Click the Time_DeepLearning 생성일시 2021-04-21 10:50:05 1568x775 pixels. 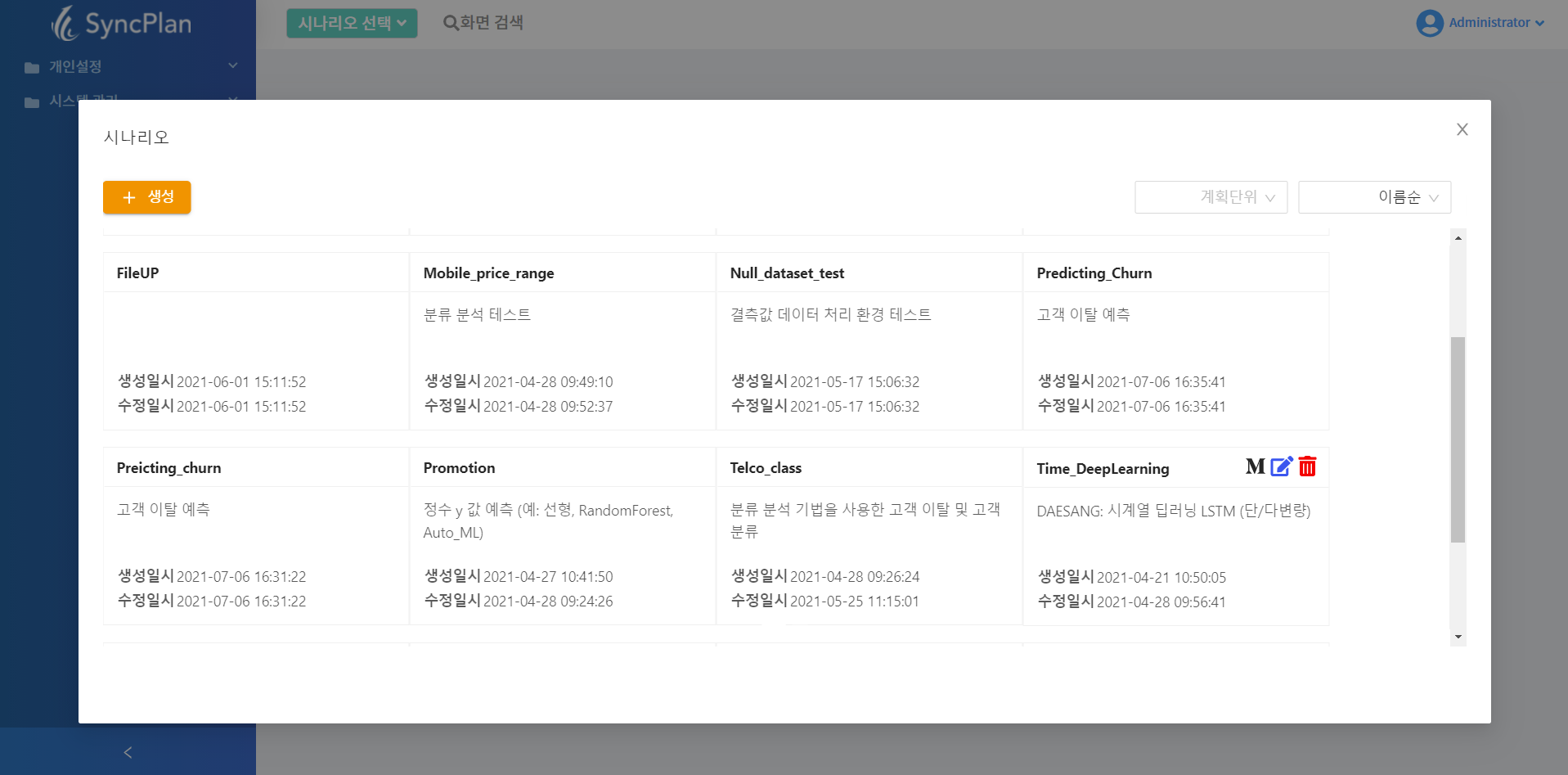pos(1132,578)
